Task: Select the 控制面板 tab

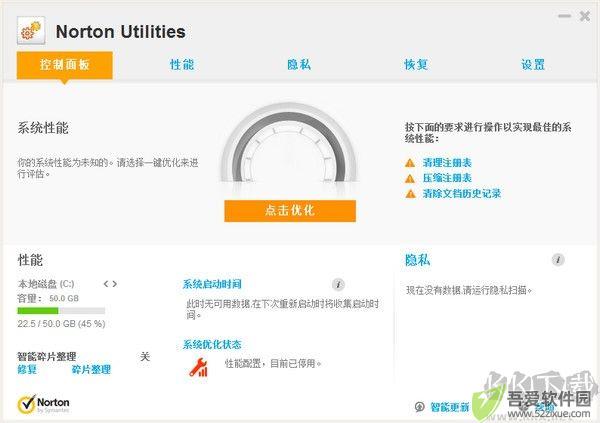Action: (x=65, y=65)
